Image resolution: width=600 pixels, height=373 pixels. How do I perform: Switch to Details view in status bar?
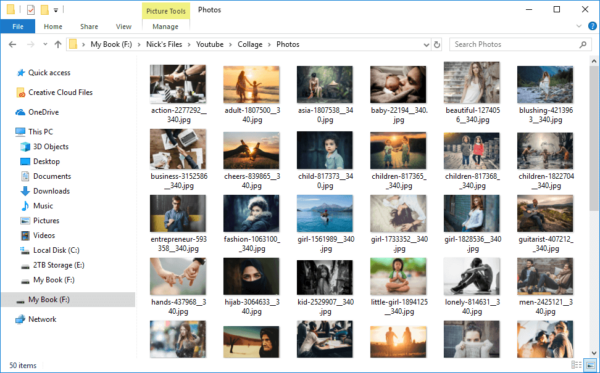(576, 365)
